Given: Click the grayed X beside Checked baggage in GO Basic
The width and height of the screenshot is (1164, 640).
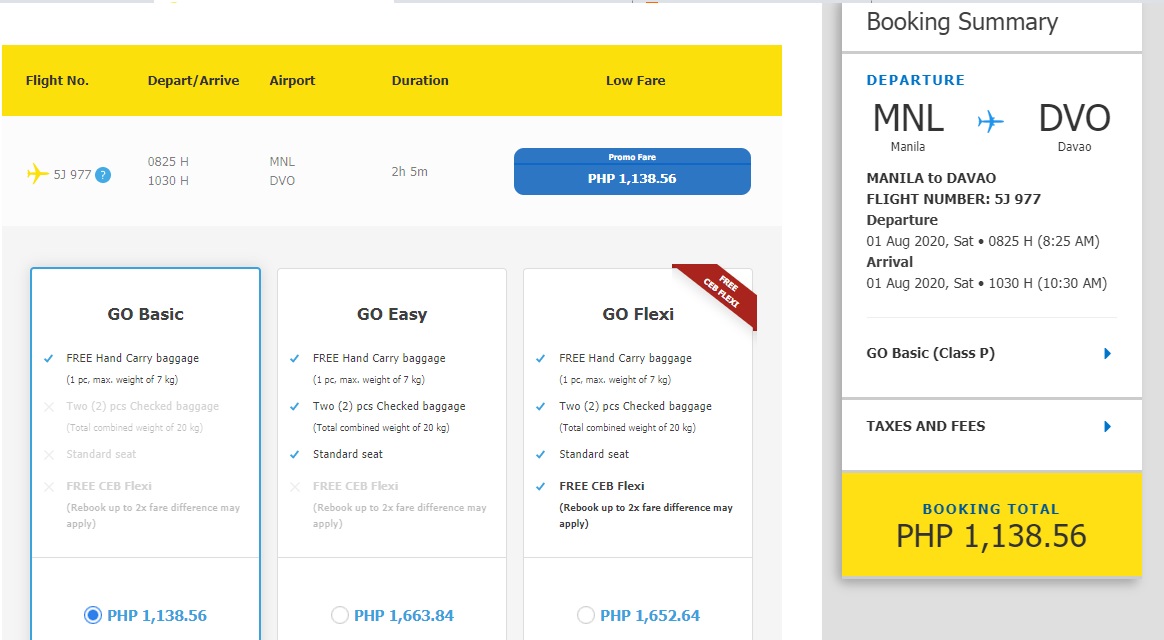Looking at the screenshot, I should coord(51,406).
